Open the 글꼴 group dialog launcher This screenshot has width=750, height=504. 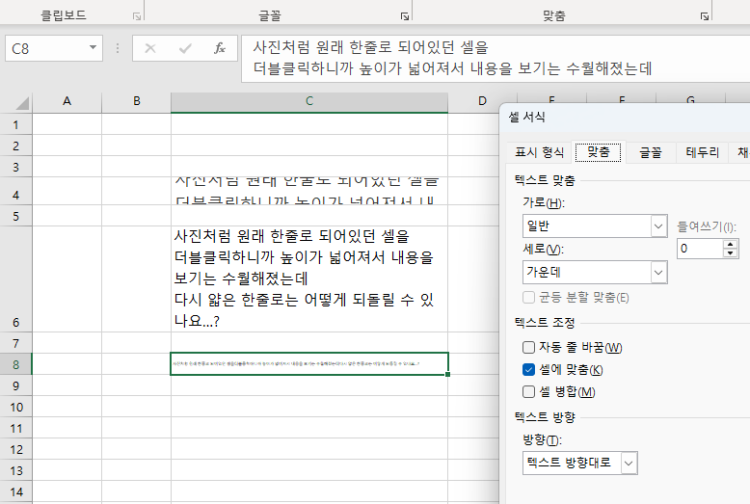[405, 17]
